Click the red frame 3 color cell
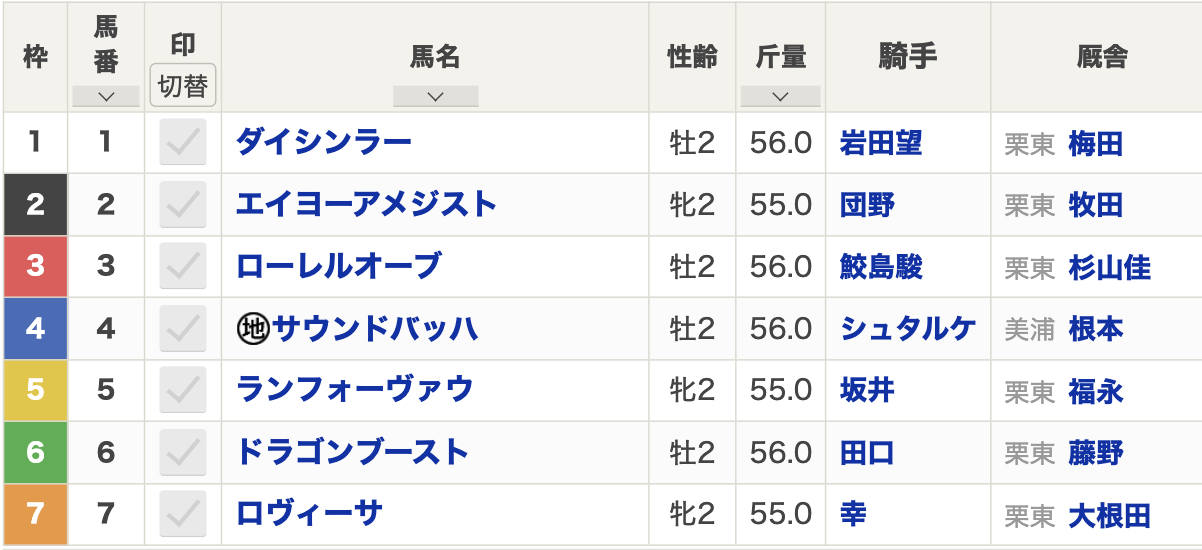This screenshot has width=1202, height=550. pos(35,267)
